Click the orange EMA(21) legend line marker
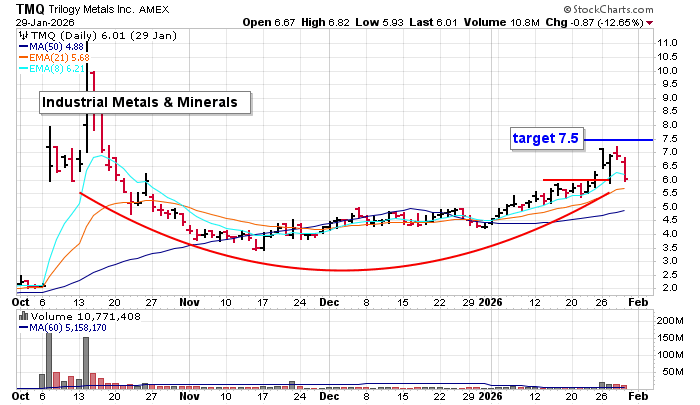700x405 pixels. pos(24,56)
